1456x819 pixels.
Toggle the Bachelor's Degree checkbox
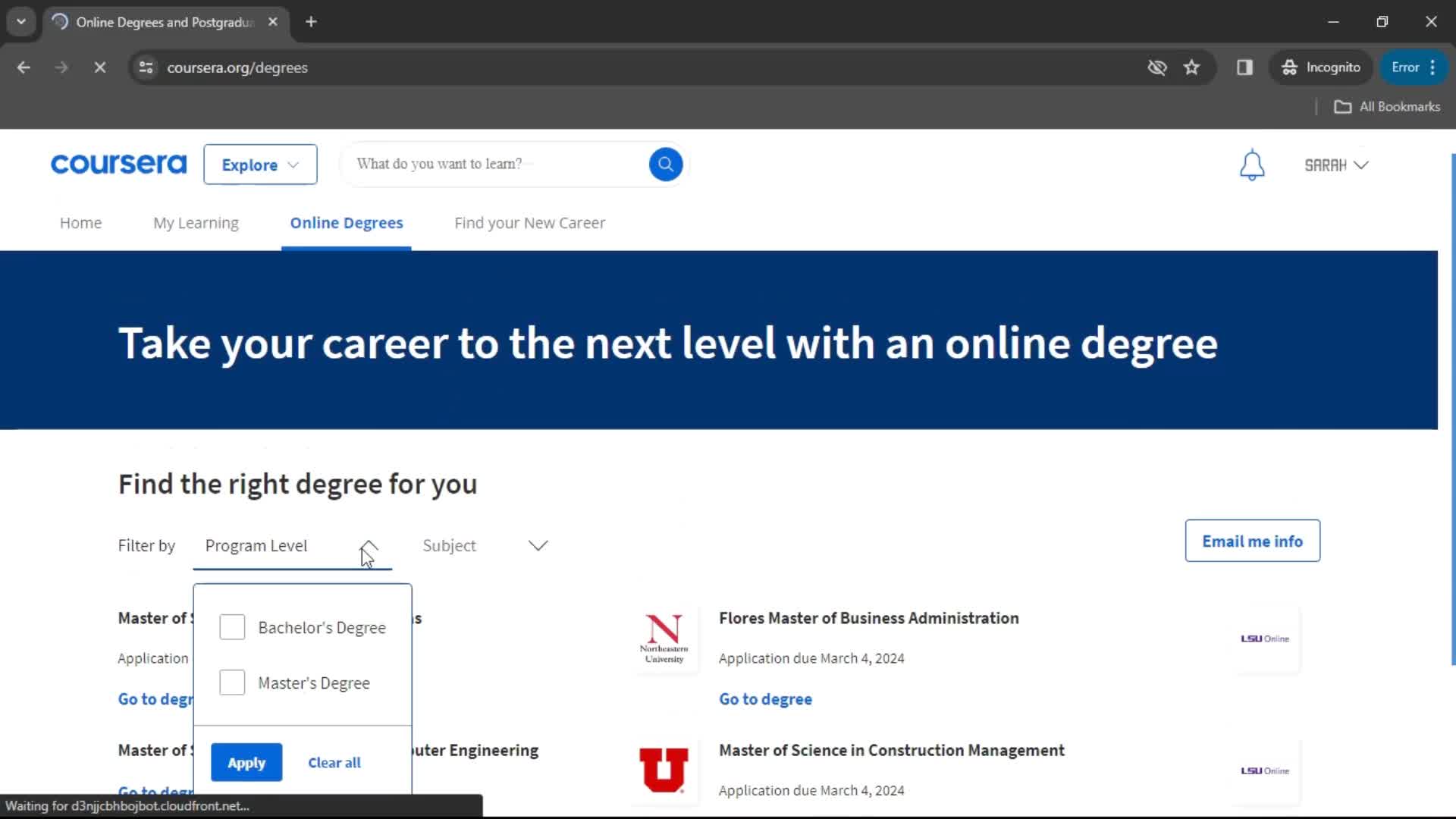pyautogui.click(x=232, y=628)
